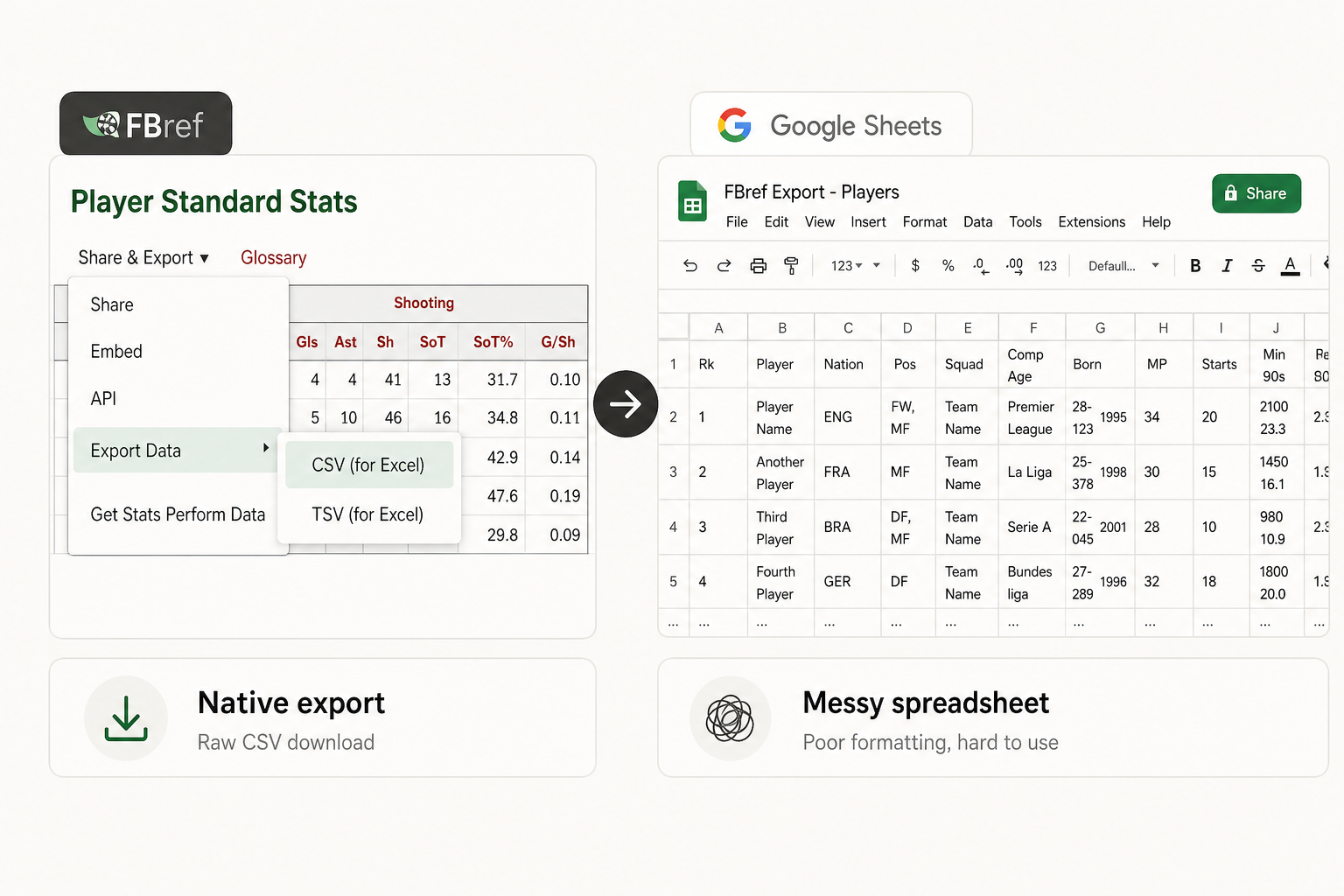Viewport: 1344px width, 896px height.
Task: Click the Comp Age header cell
Action: (1032, 365)
